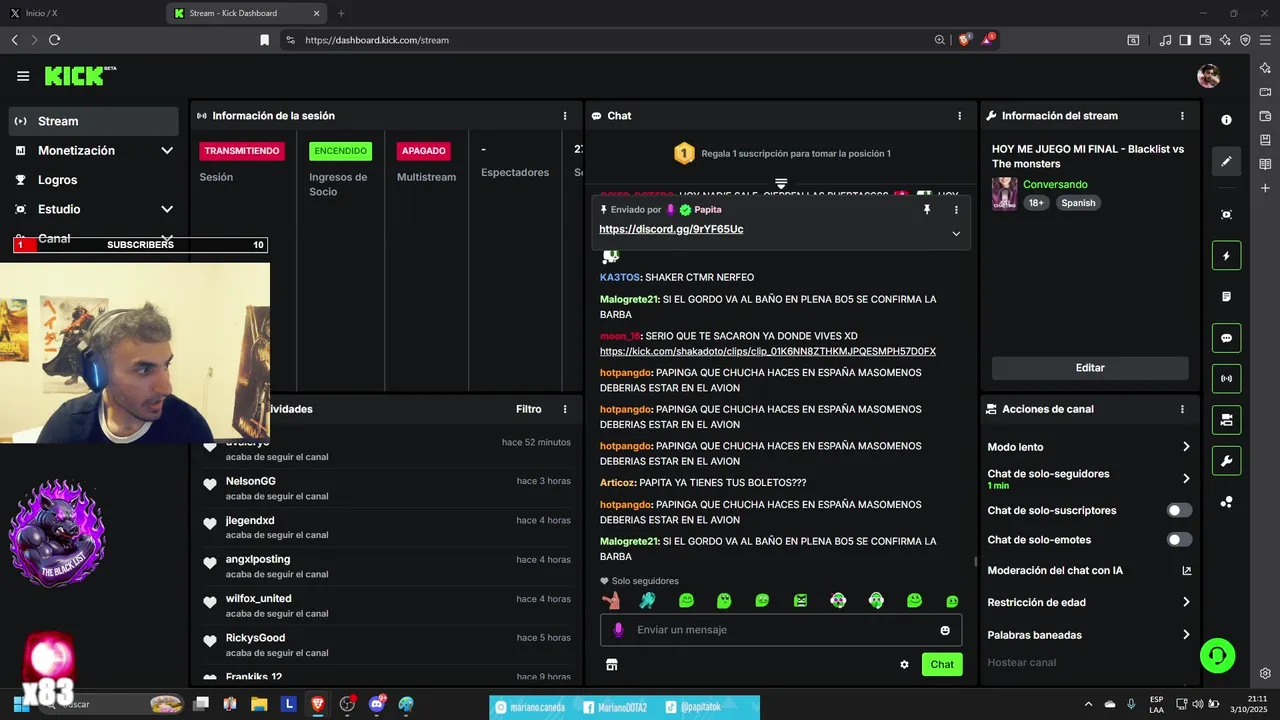Open the kick.com clip link in chat
1280x720 pixels.
click(x=768, y=352)
